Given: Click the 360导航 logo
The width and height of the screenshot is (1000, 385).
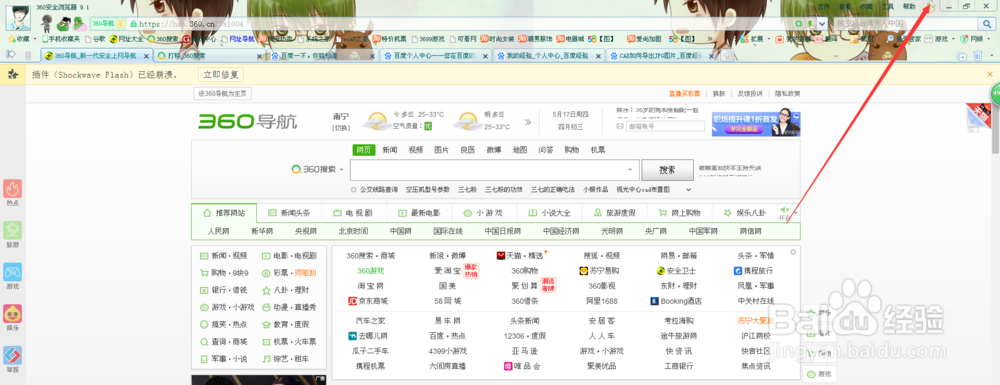Looking at the screenshot, I should click(x=247, y=120).
